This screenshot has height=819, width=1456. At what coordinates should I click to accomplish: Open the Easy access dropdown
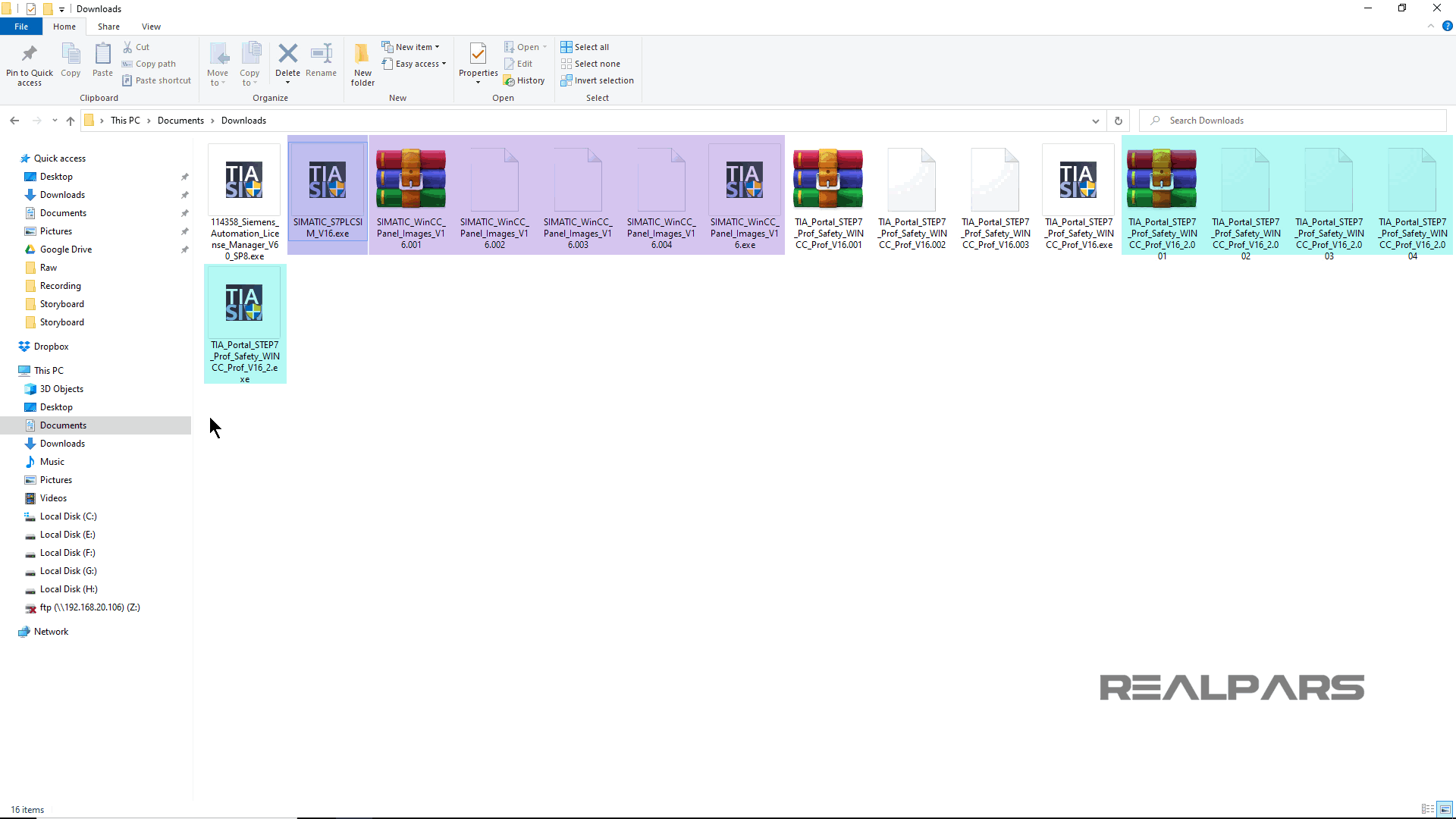pos(414,64)
